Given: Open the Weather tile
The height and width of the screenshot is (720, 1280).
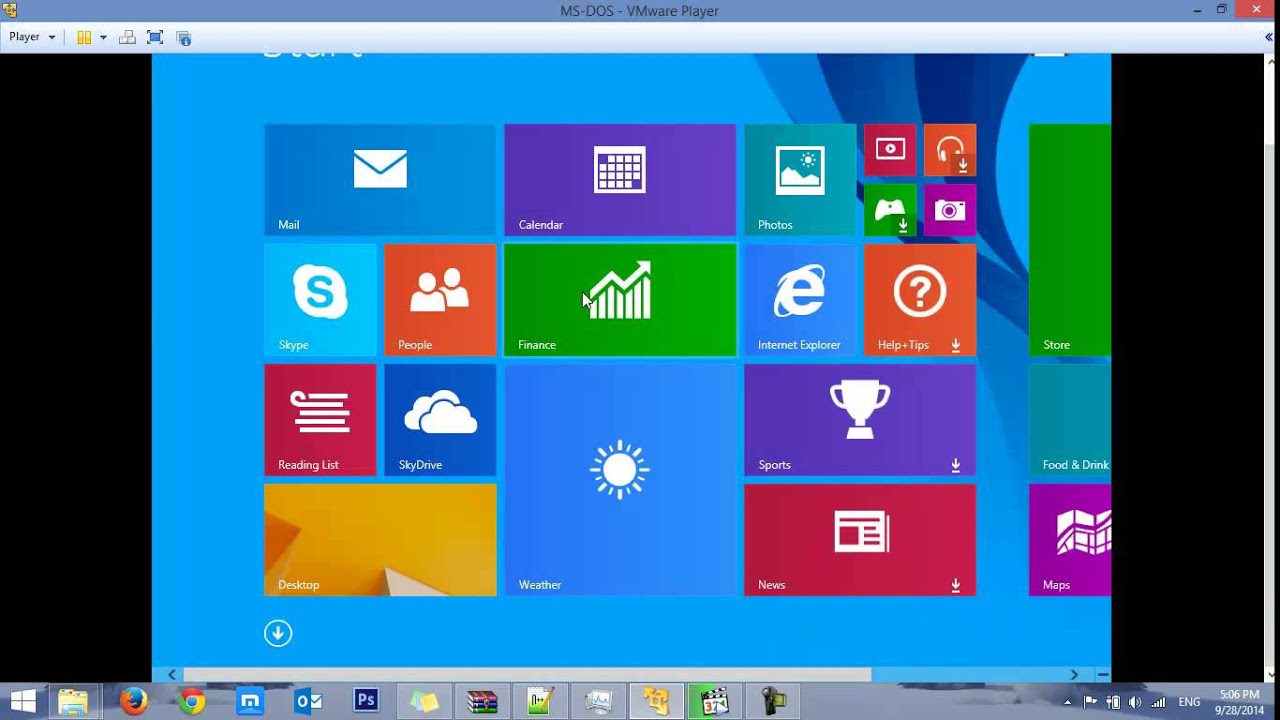Looking at the screenshot, I should point(620,480).
